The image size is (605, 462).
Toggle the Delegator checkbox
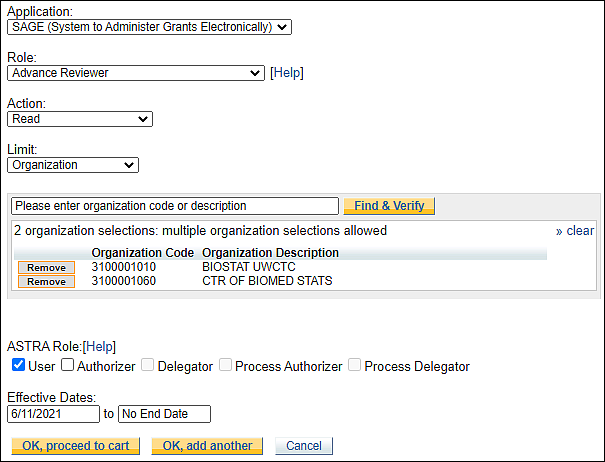147,365
